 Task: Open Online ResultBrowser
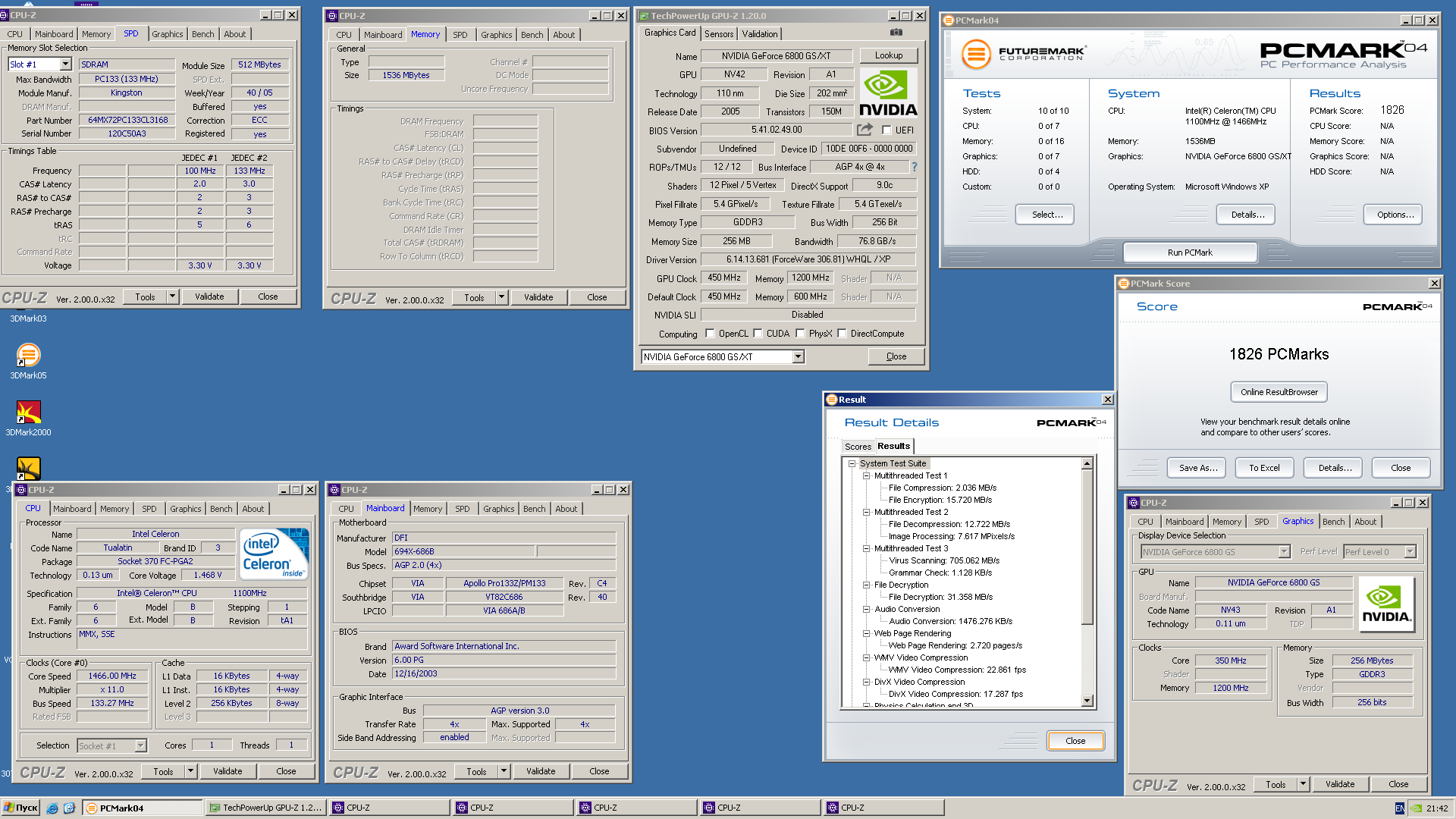pos(1279,392)
